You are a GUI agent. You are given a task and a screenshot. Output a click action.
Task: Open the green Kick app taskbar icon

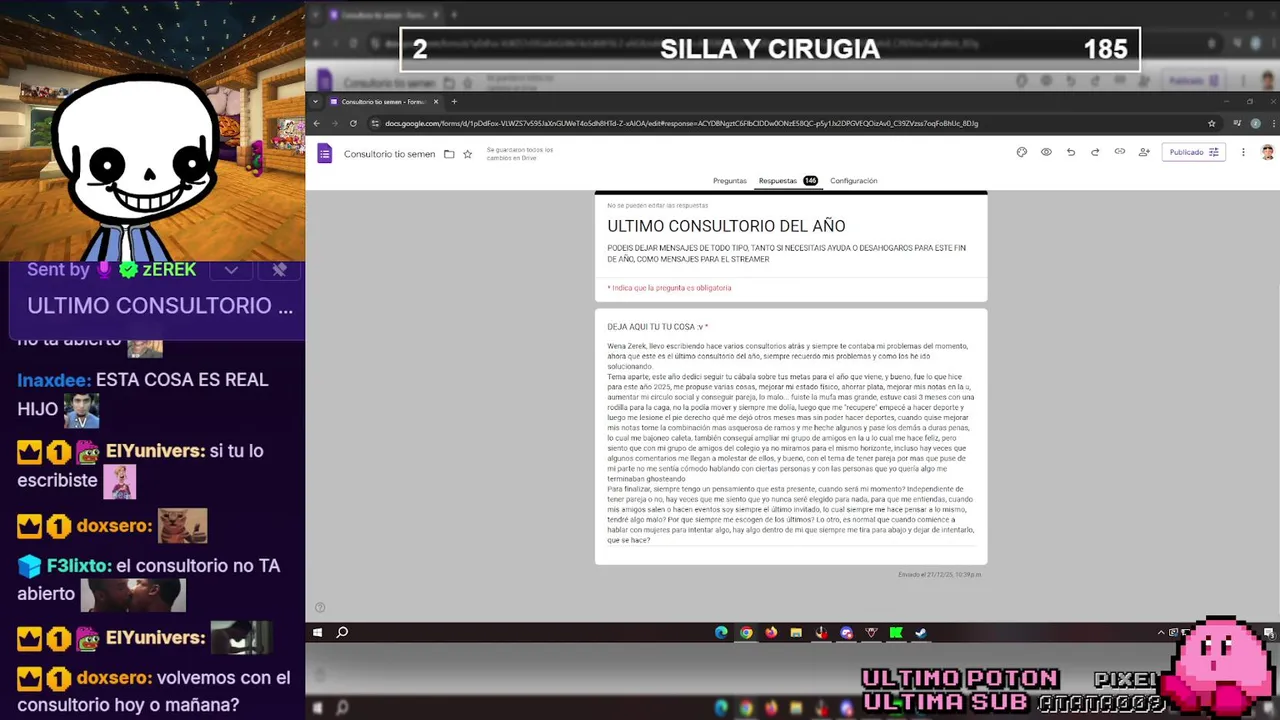coord(896,632)
